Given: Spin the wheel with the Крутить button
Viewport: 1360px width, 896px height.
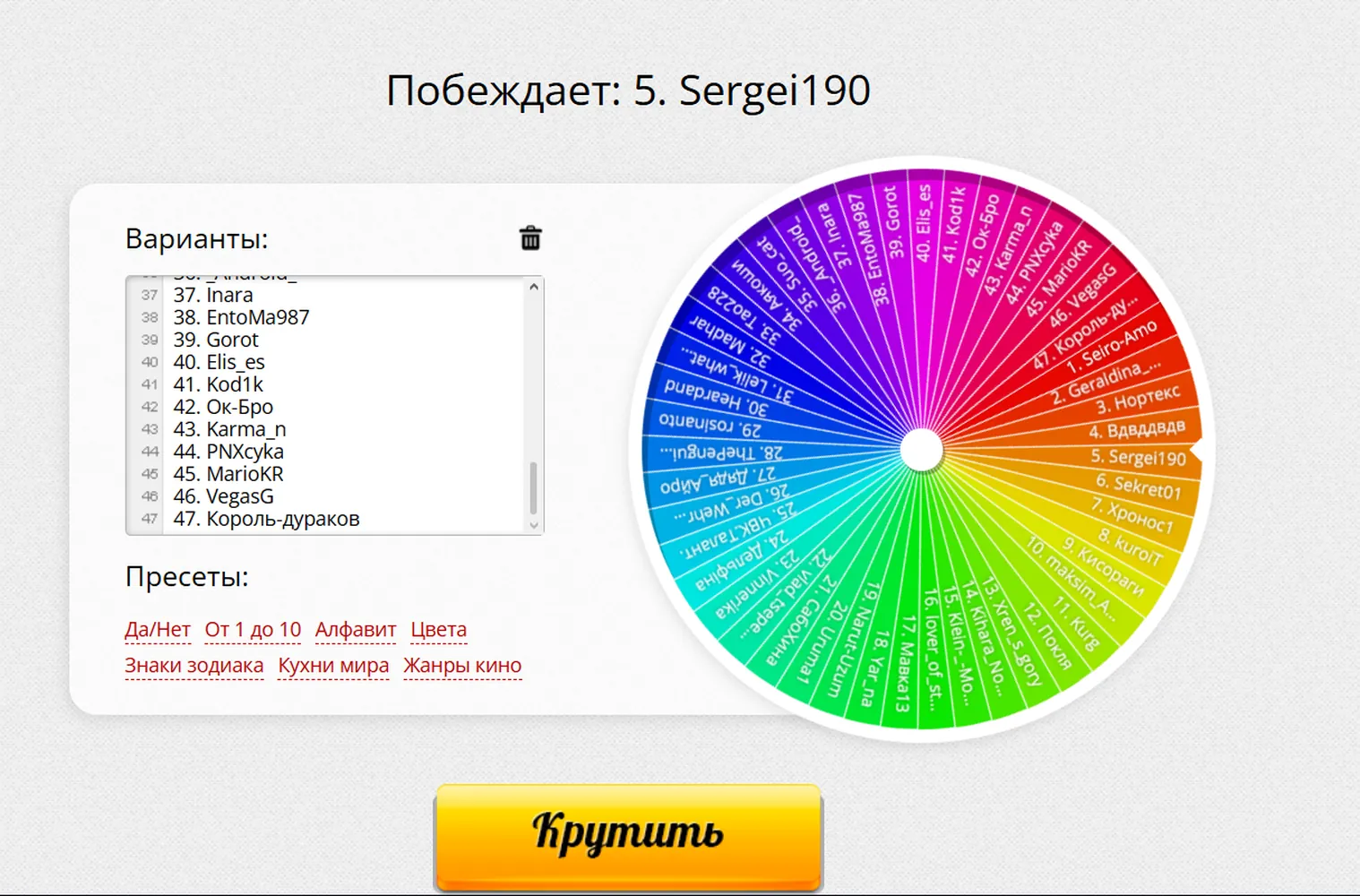Looking at the screenshot, I should click(628, 836).
